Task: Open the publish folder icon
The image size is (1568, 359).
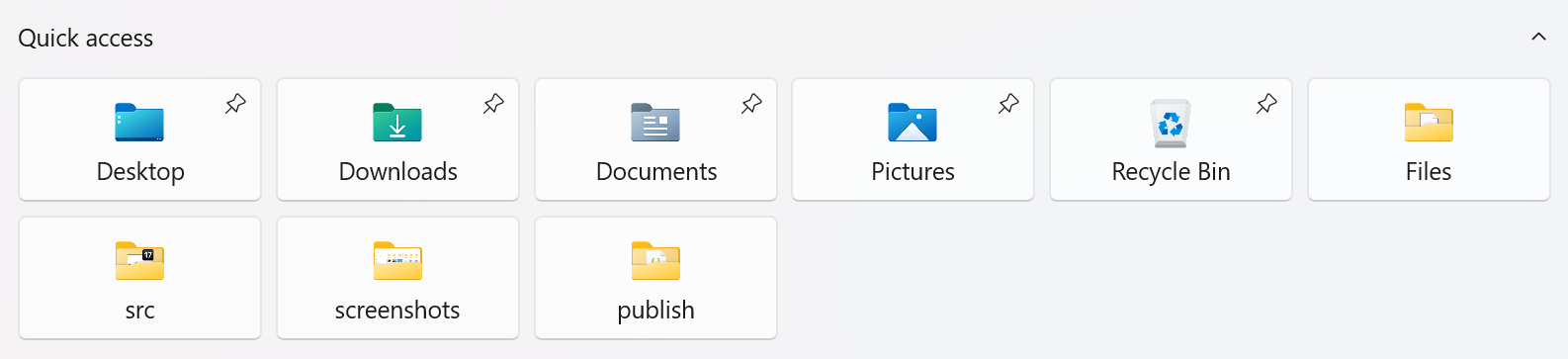Action: point(655,261)
